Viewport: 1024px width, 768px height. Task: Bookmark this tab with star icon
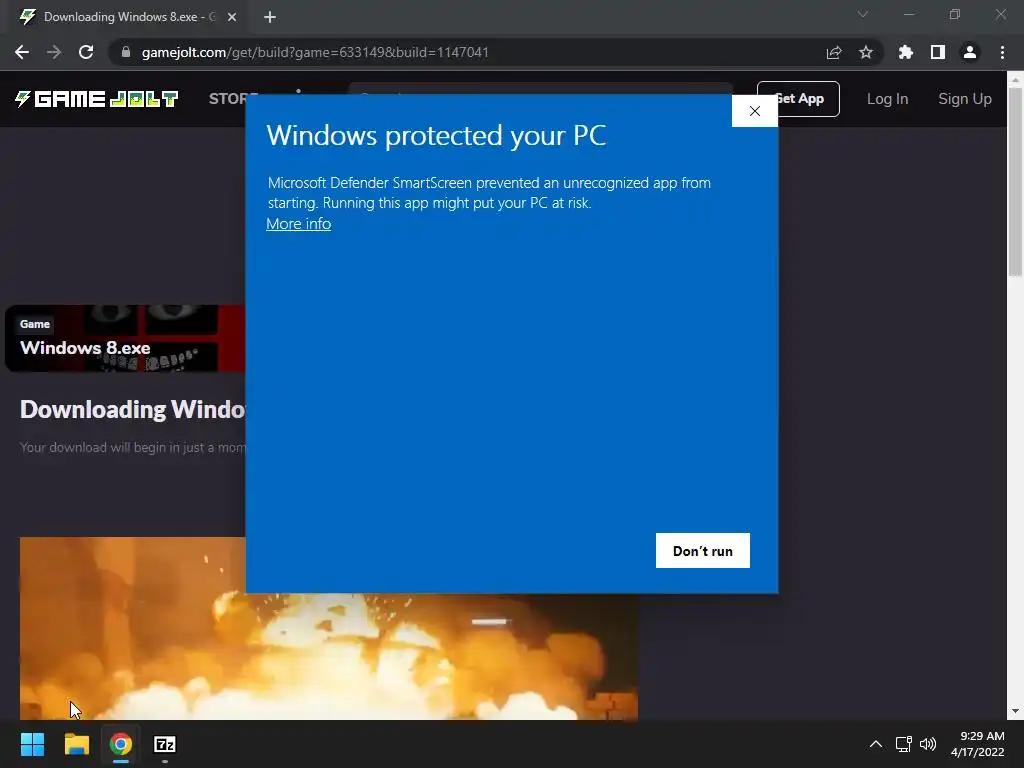coord(866,52)
